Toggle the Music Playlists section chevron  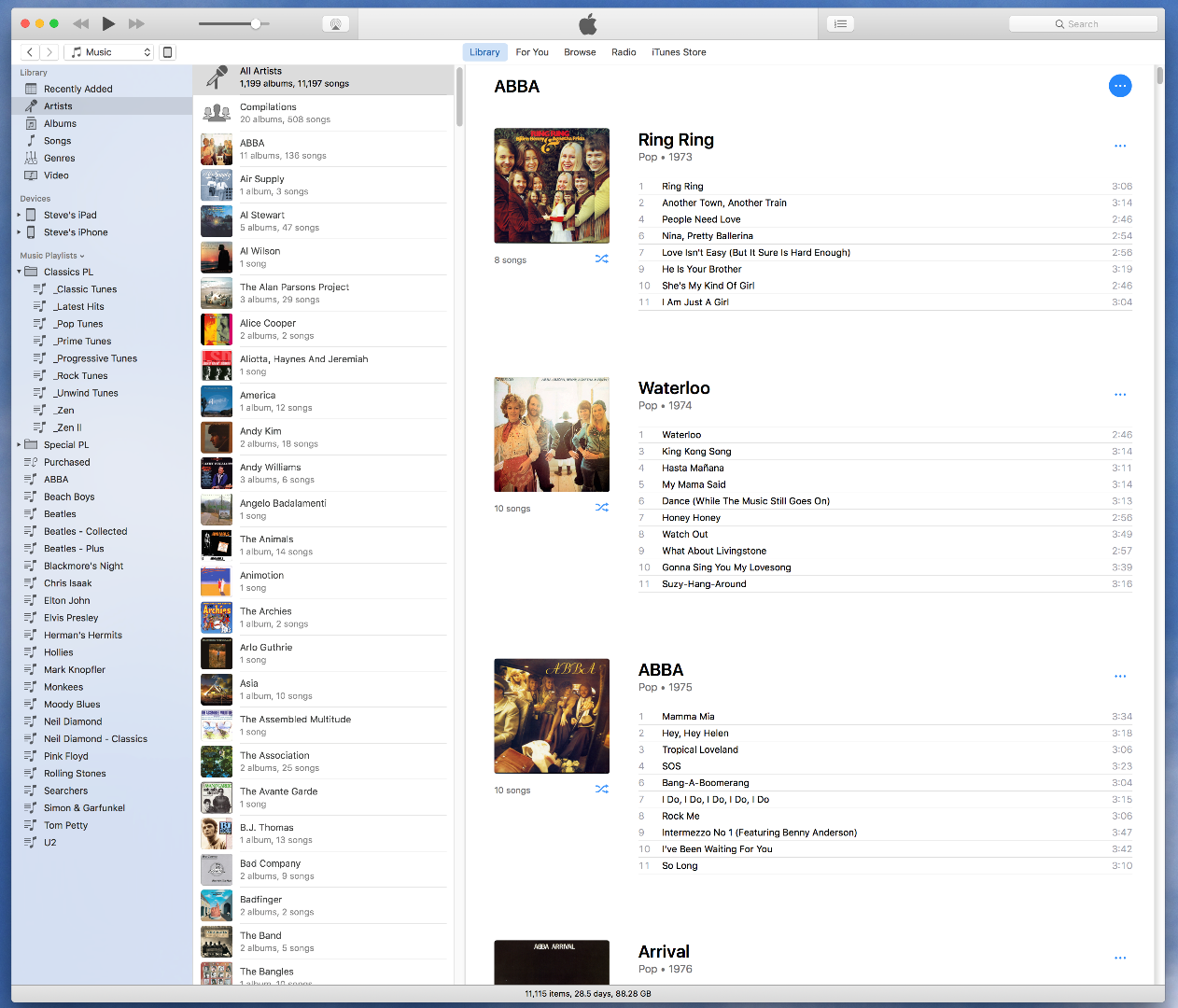point(82,256)
